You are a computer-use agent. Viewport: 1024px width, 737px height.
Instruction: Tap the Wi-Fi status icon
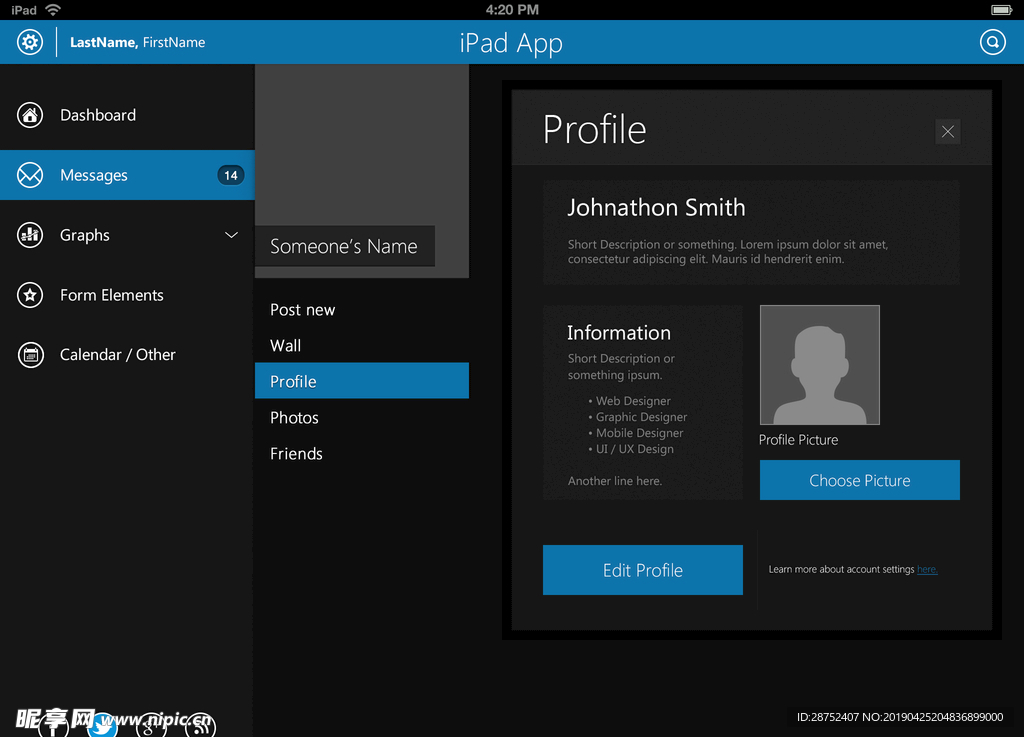coord(53,10)
